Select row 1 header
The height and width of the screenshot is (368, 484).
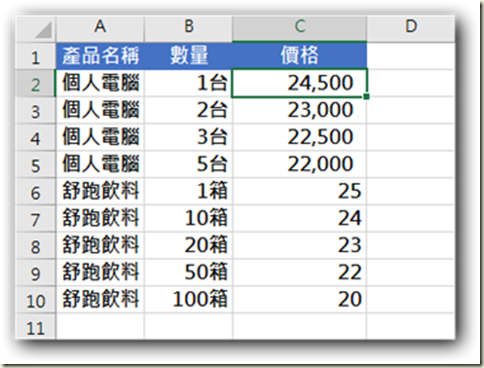36,56
